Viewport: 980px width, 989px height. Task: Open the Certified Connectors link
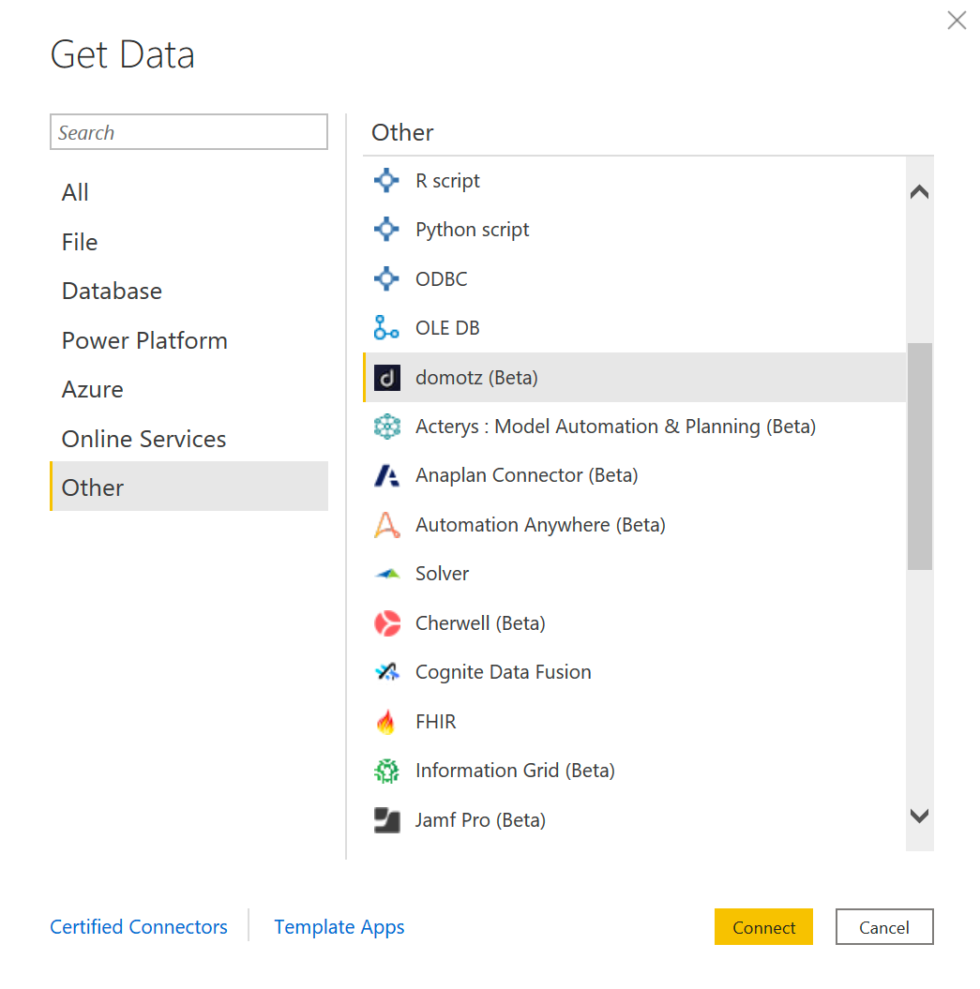[138, 927]
